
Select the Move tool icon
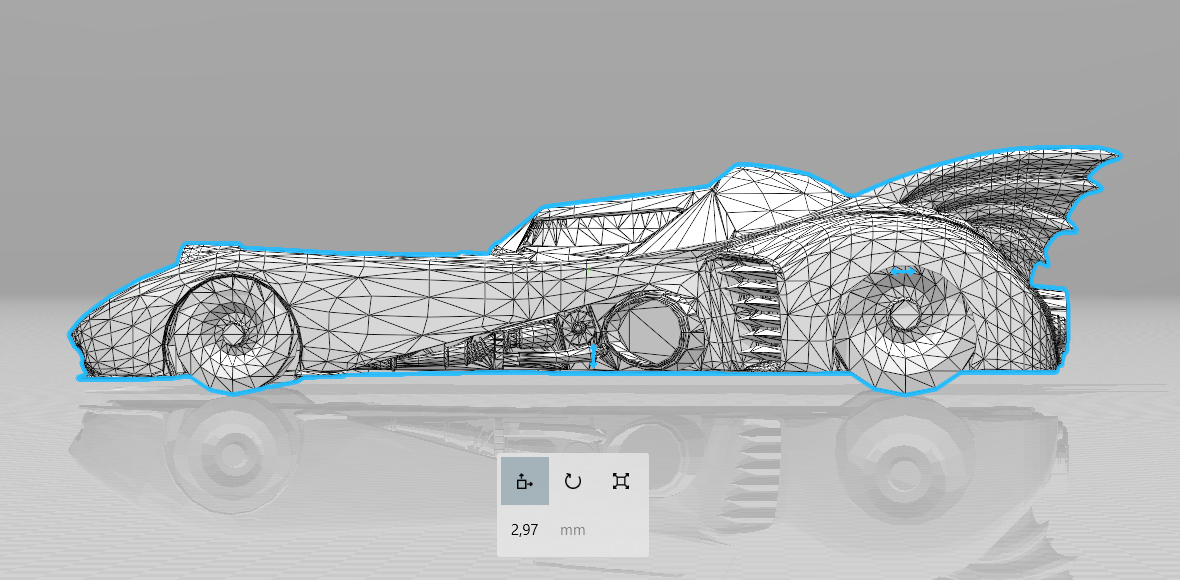click(x=525, y=481)
